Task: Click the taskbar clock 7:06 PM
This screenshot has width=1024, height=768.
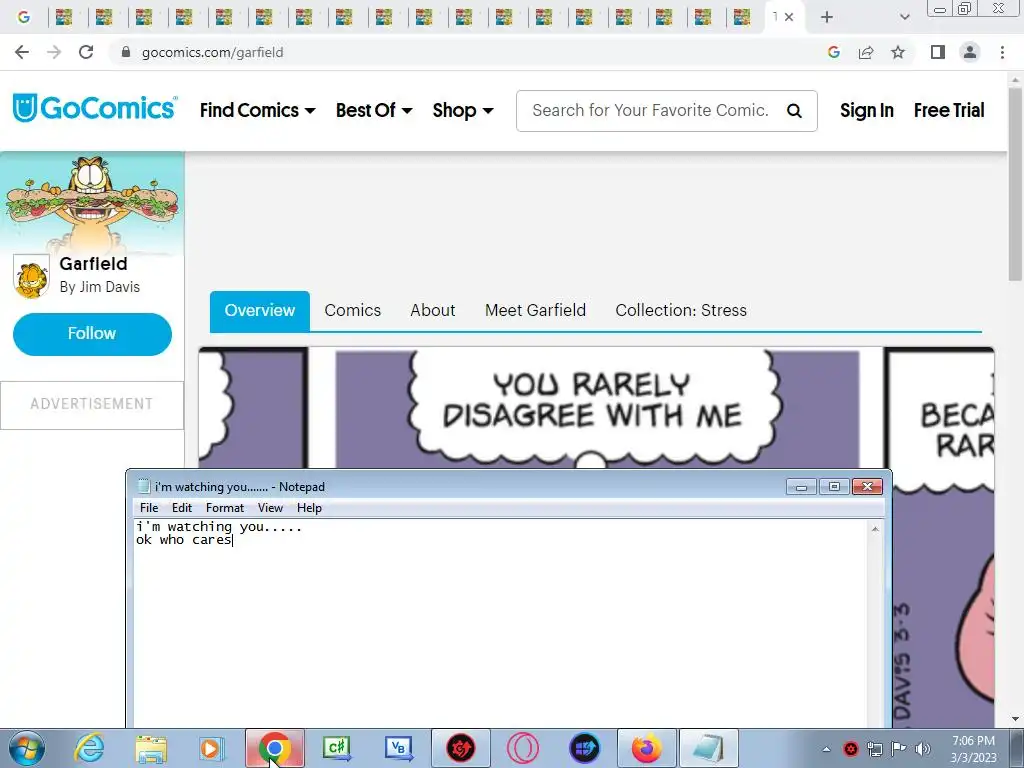Action: coord(973,741)
